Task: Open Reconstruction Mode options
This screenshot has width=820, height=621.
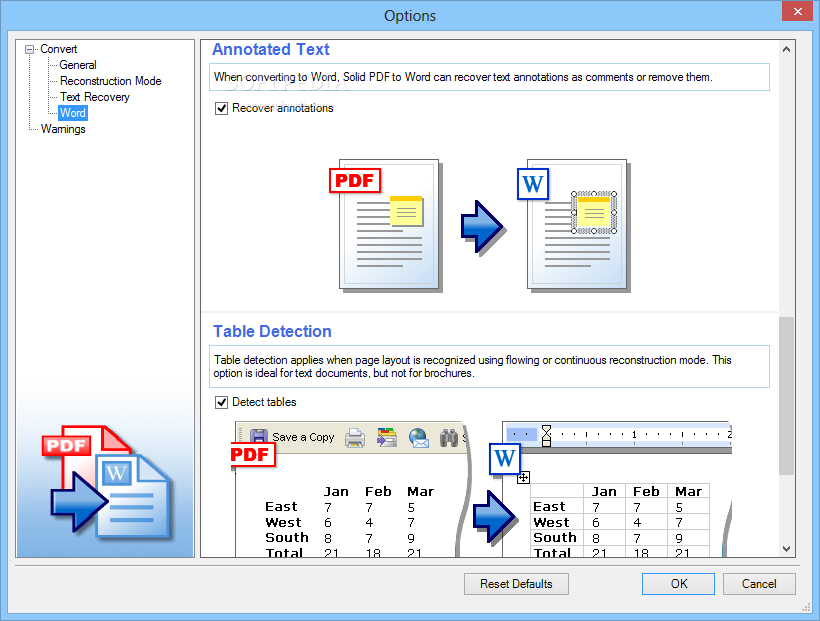Action: (111, 81)
